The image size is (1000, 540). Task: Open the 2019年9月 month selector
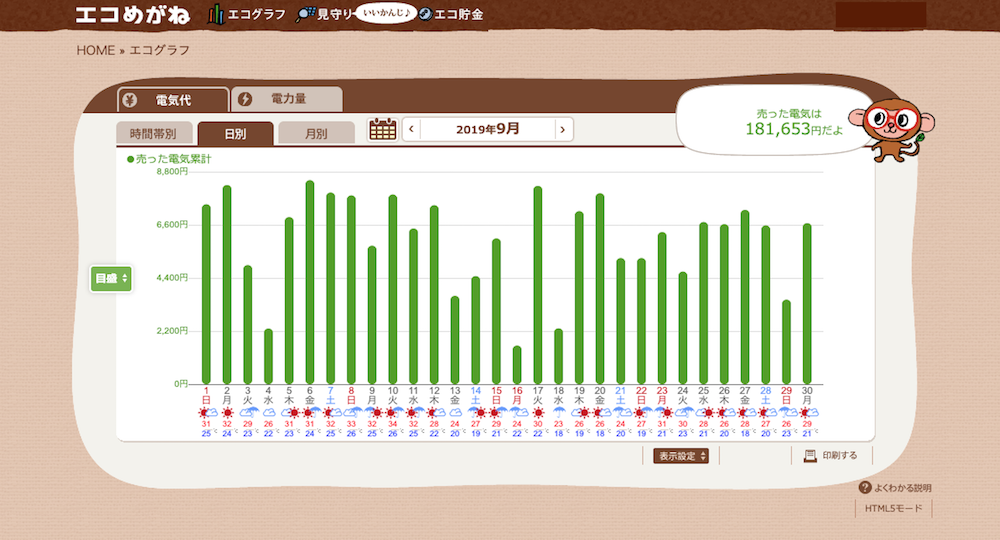[x=487, y=129]
